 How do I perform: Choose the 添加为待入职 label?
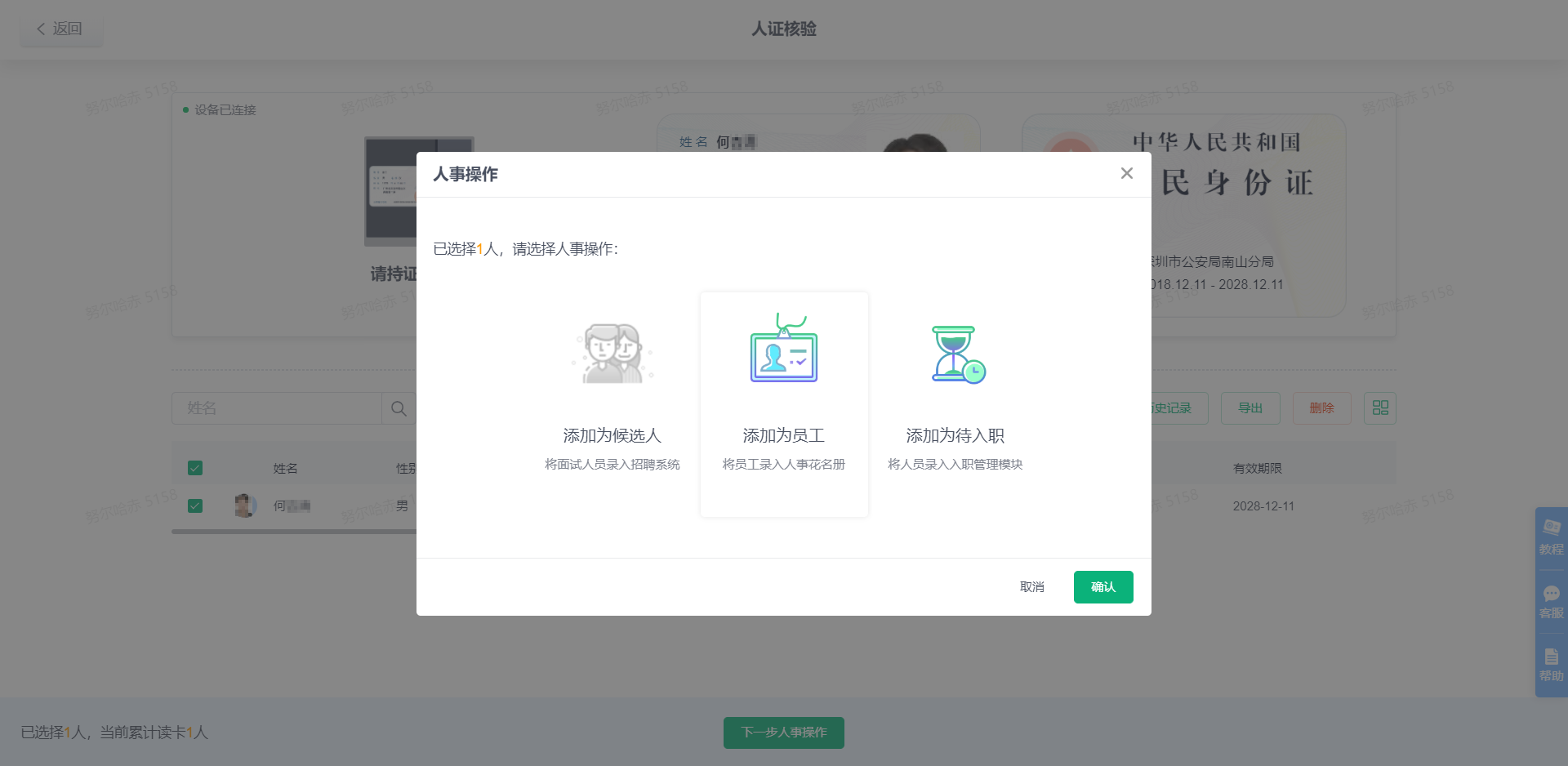pos(955,435)
